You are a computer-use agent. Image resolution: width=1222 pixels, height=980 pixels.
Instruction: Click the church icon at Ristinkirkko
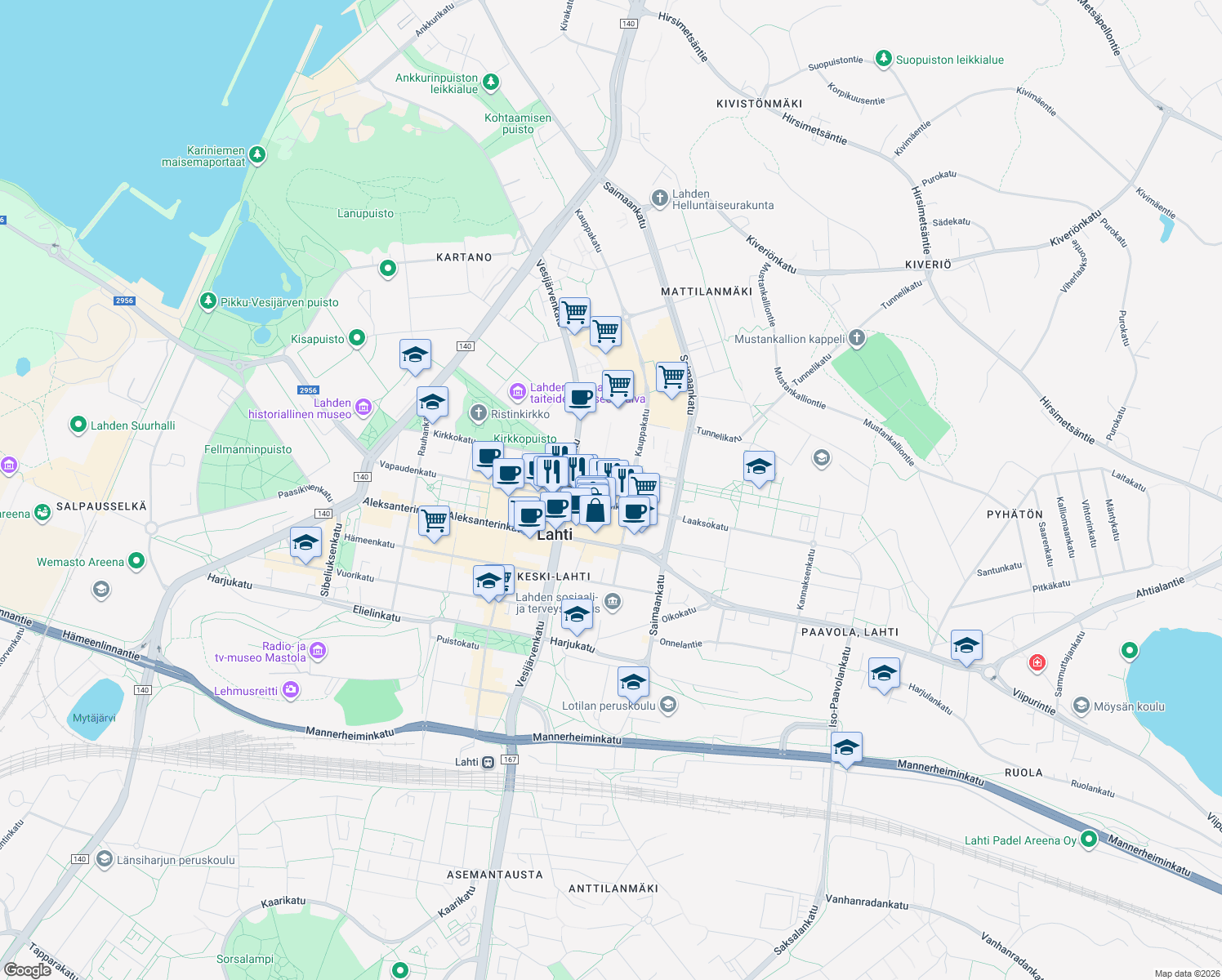pos(478,412)
